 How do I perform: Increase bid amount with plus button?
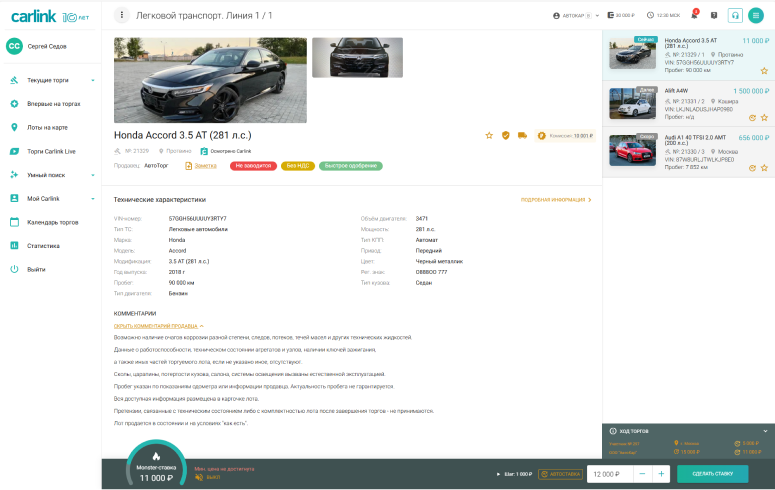pyautogui.click(x=661, y=474)
